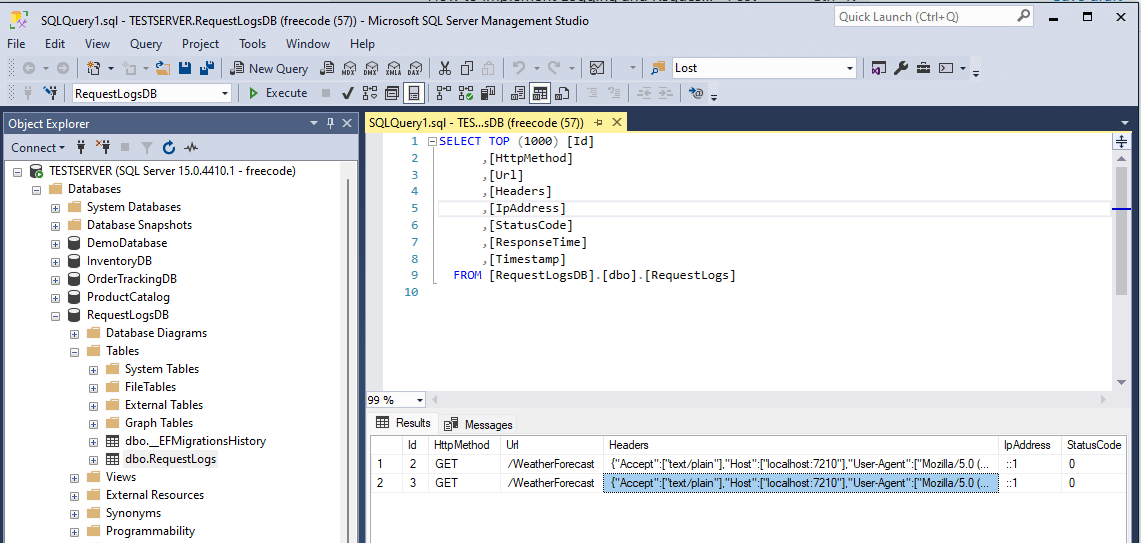Click the Disconnect icon in Object Explorer
The height and width of the screenshot is (543, 1141).
103,148
